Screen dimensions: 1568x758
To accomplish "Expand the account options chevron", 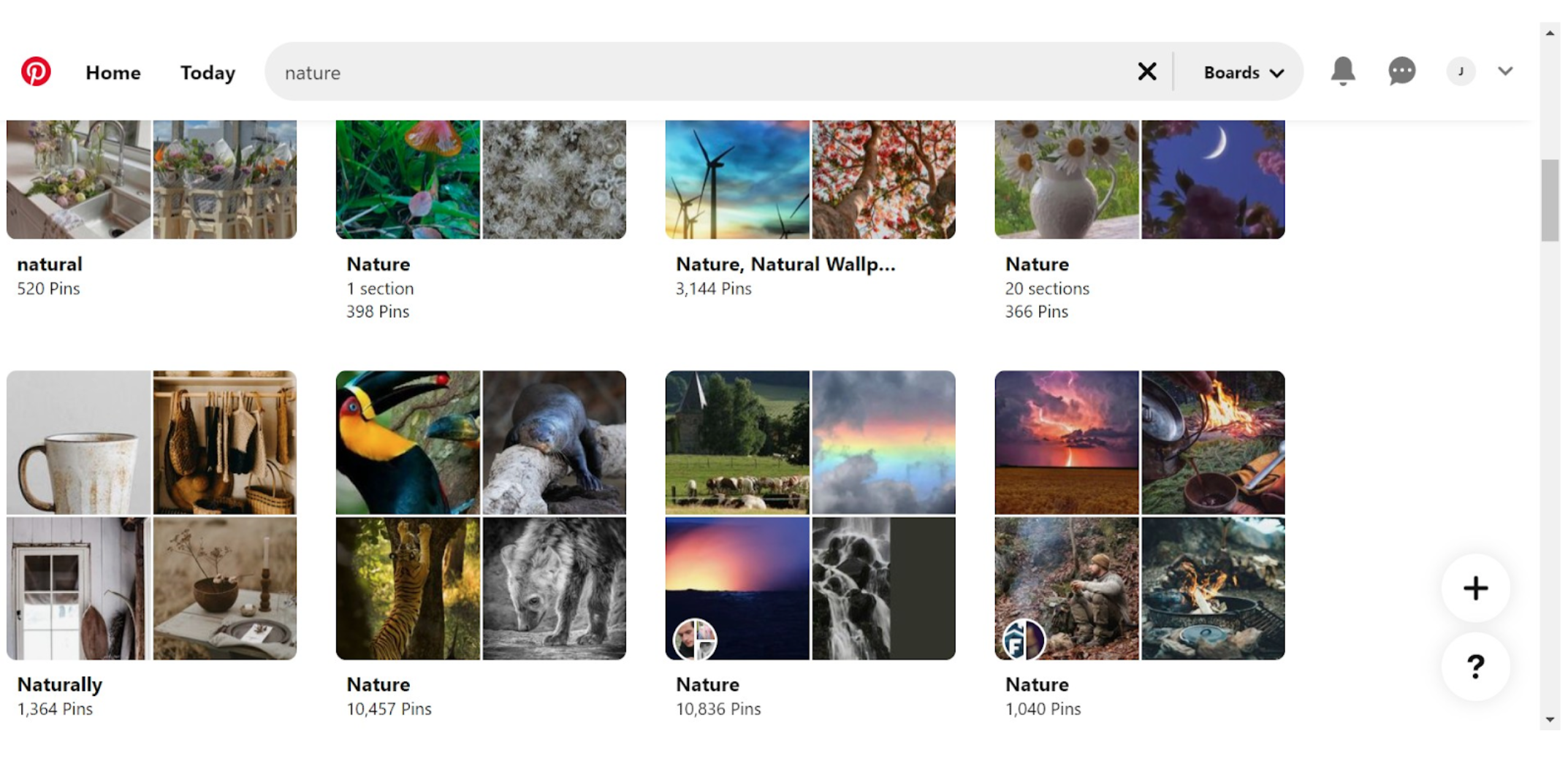I will [1505, 72].
